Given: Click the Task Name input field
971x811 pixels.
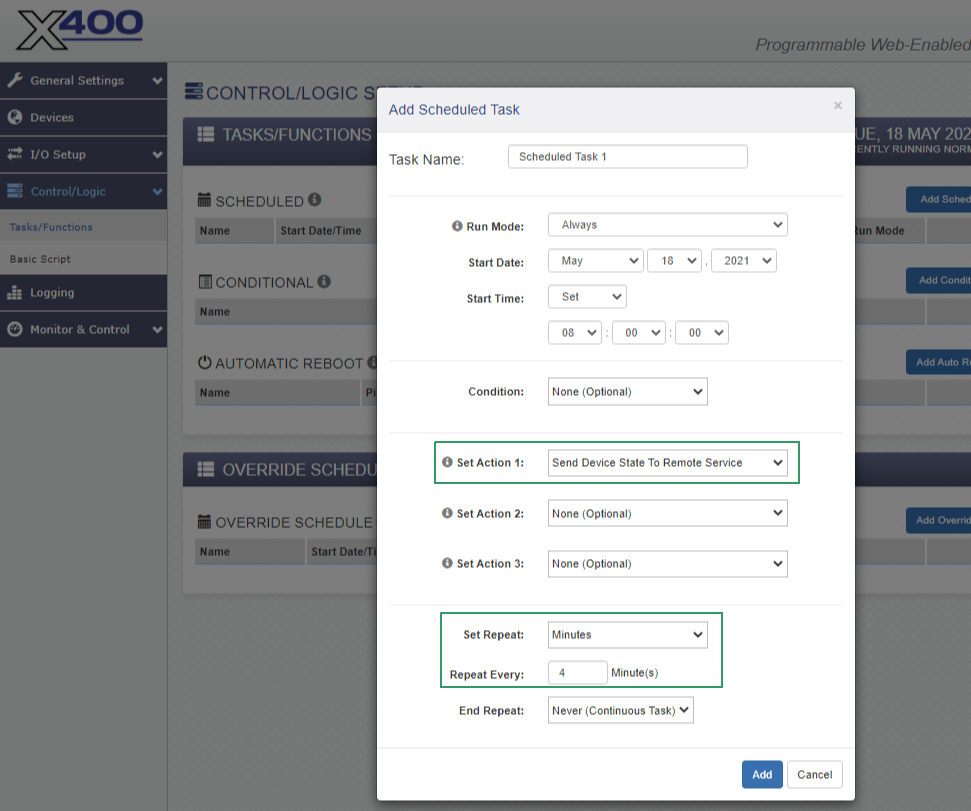Looking at the screenshot, I should tap(627, 157).
